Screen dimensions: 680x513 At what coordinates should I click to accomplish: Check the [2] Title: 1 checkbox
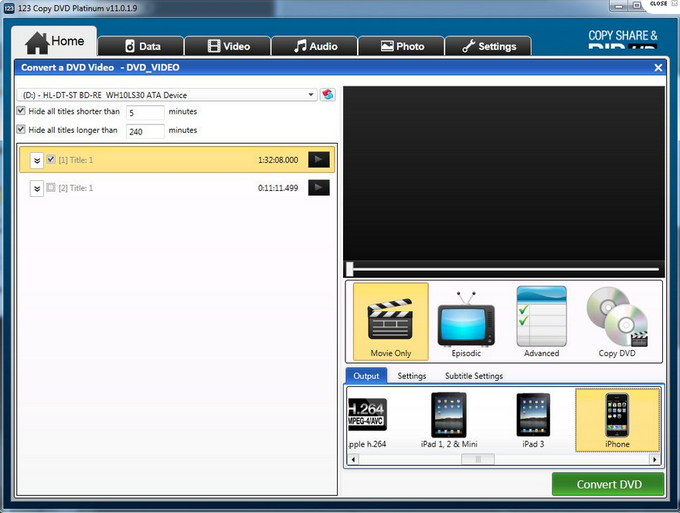(x=51, y=187)
